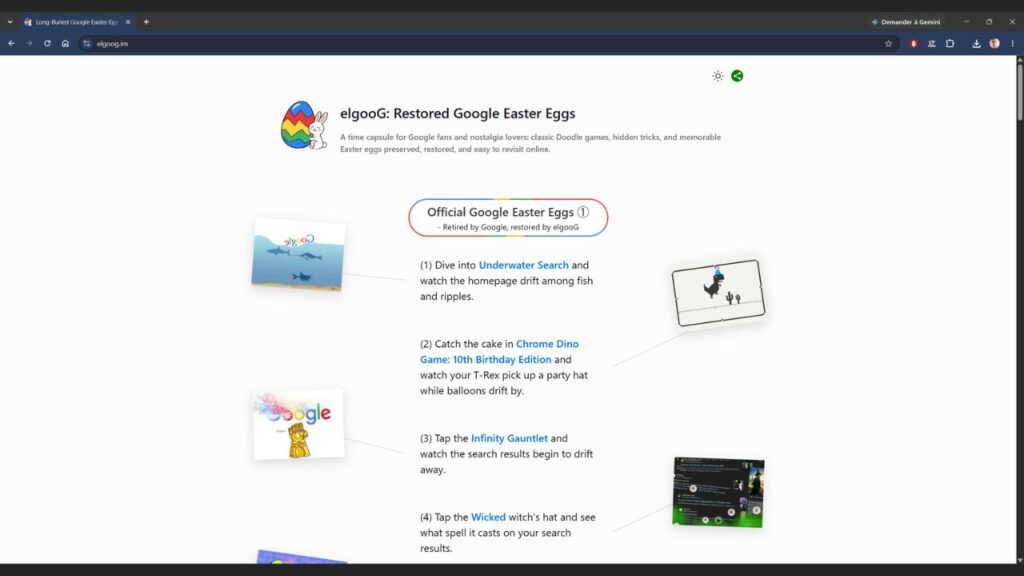Screen dimensions: 1024x576
Task: Click Demander à Gemini button
Action: 906,22
